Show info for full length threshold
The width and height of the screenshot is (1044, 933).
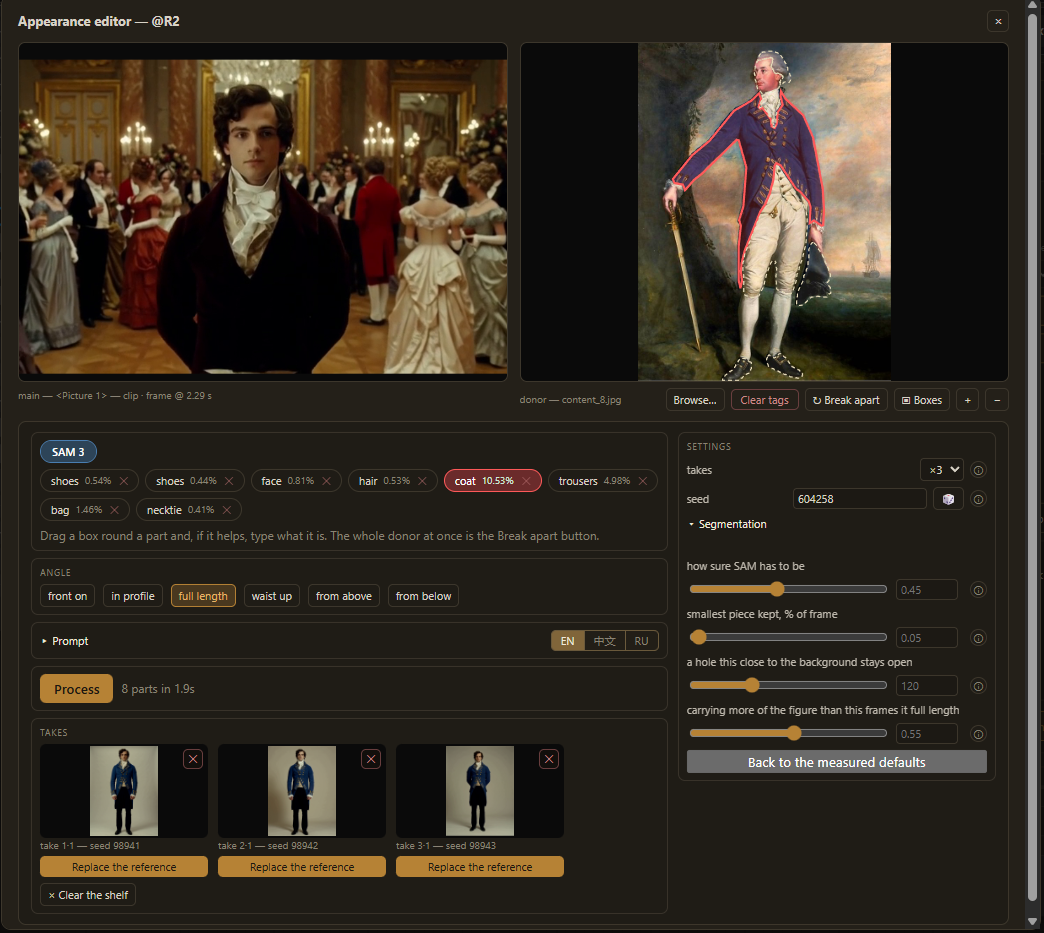(x=978, y=734)
